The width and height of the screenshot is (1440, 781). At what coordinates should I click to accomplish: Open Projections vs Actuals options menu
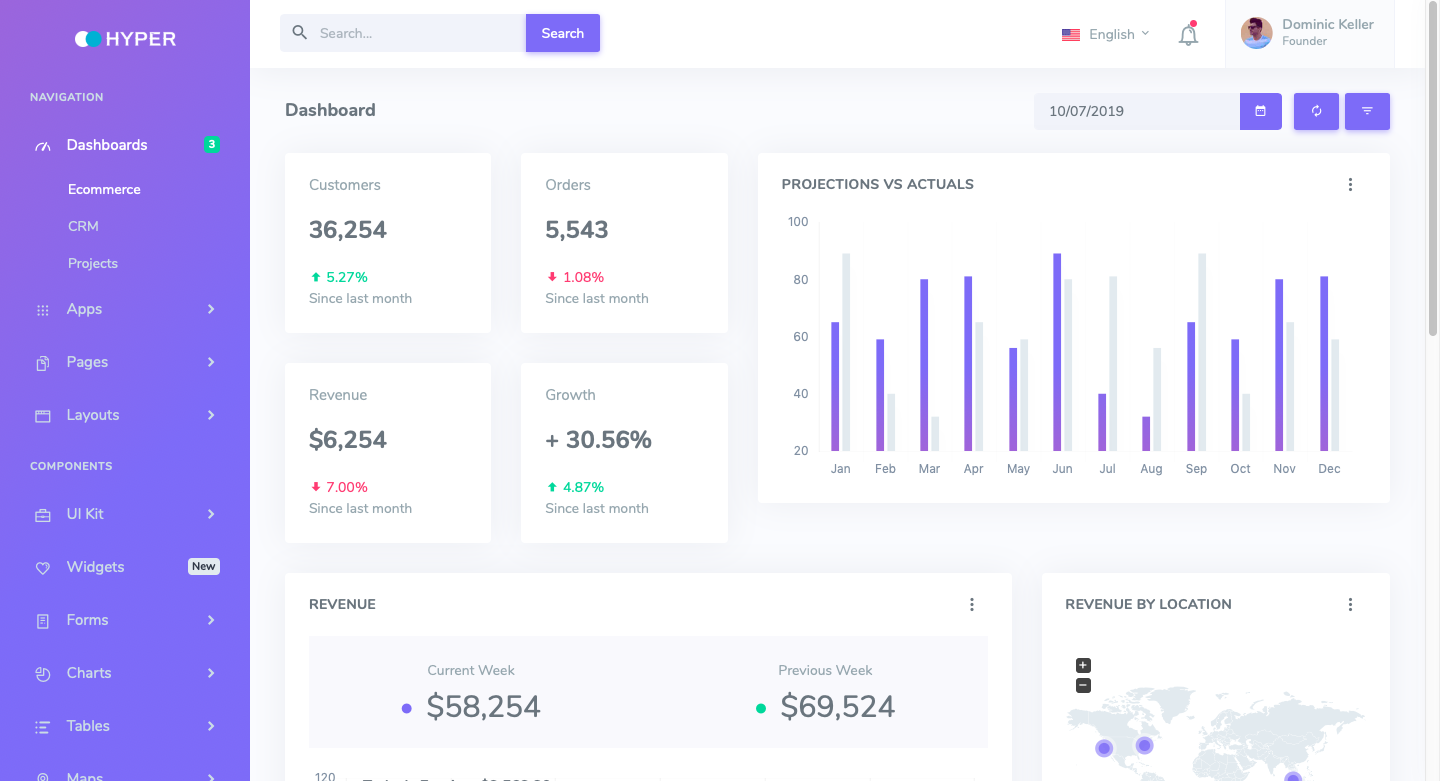(1350, 184)
